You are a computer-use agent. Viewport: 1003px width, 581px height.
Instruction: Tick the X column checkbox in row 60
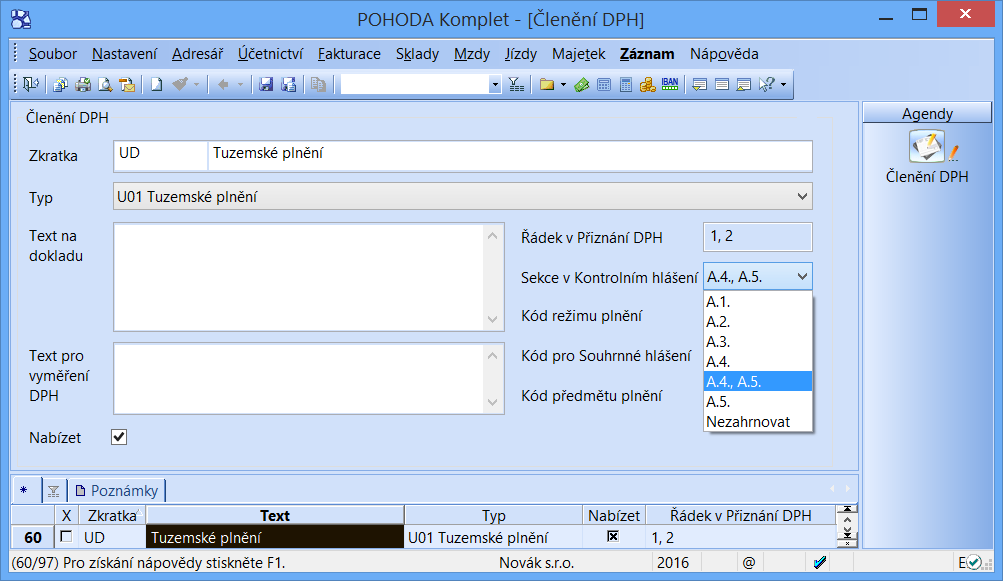67,537
